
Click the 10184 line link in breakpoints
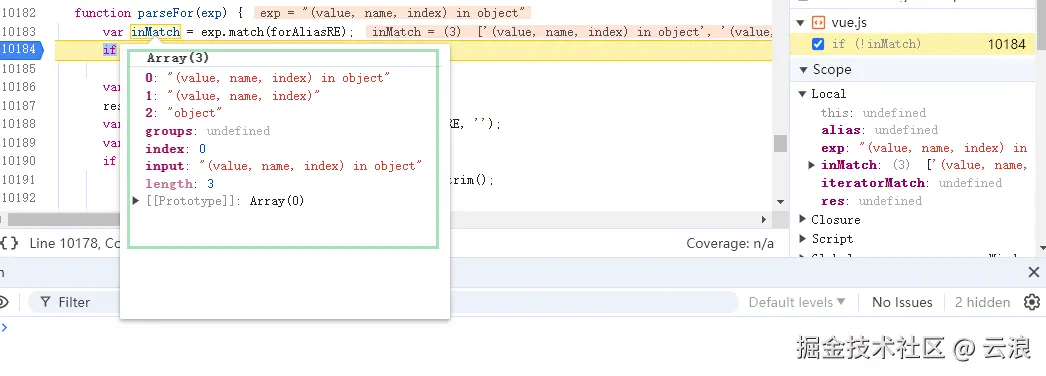[x=1007, y=44]
